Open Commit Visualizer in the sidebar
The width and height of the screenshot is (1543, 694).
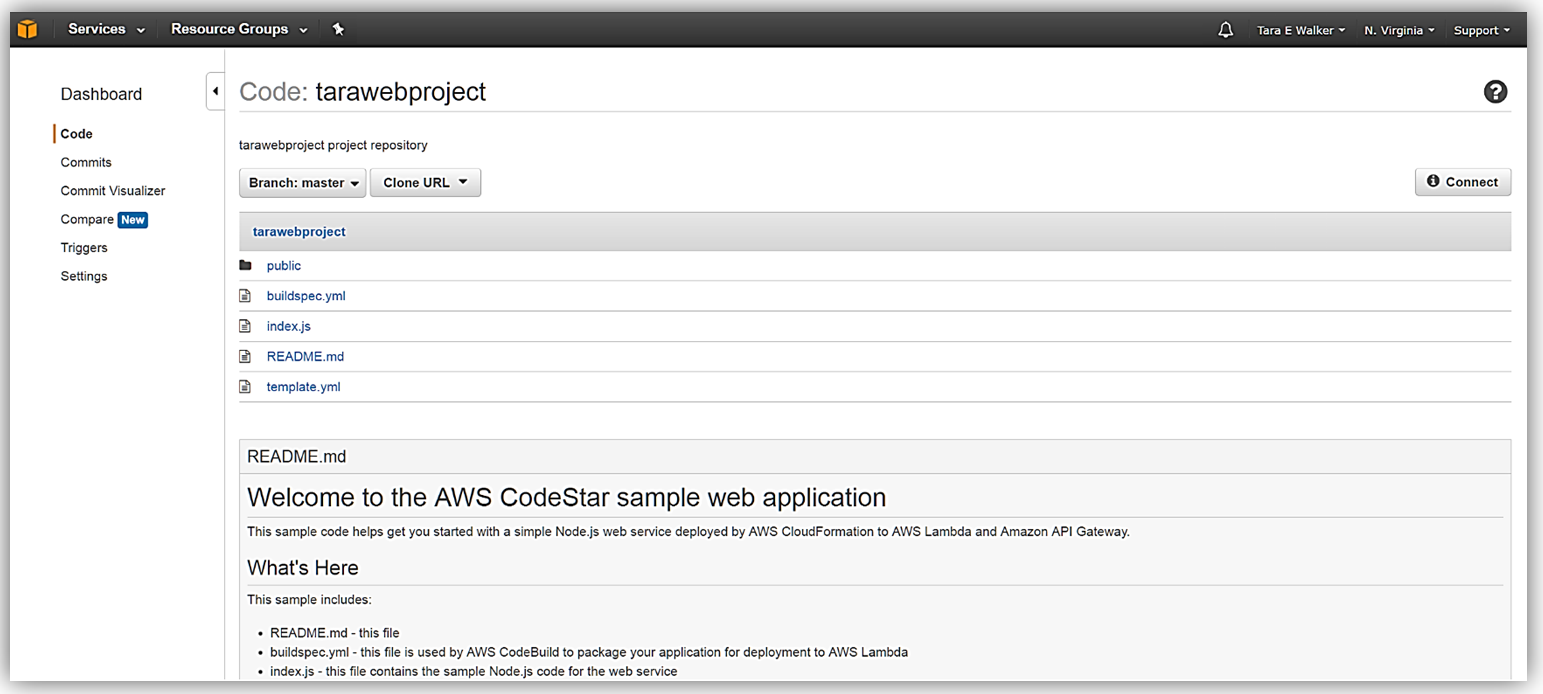click(113, 191)
